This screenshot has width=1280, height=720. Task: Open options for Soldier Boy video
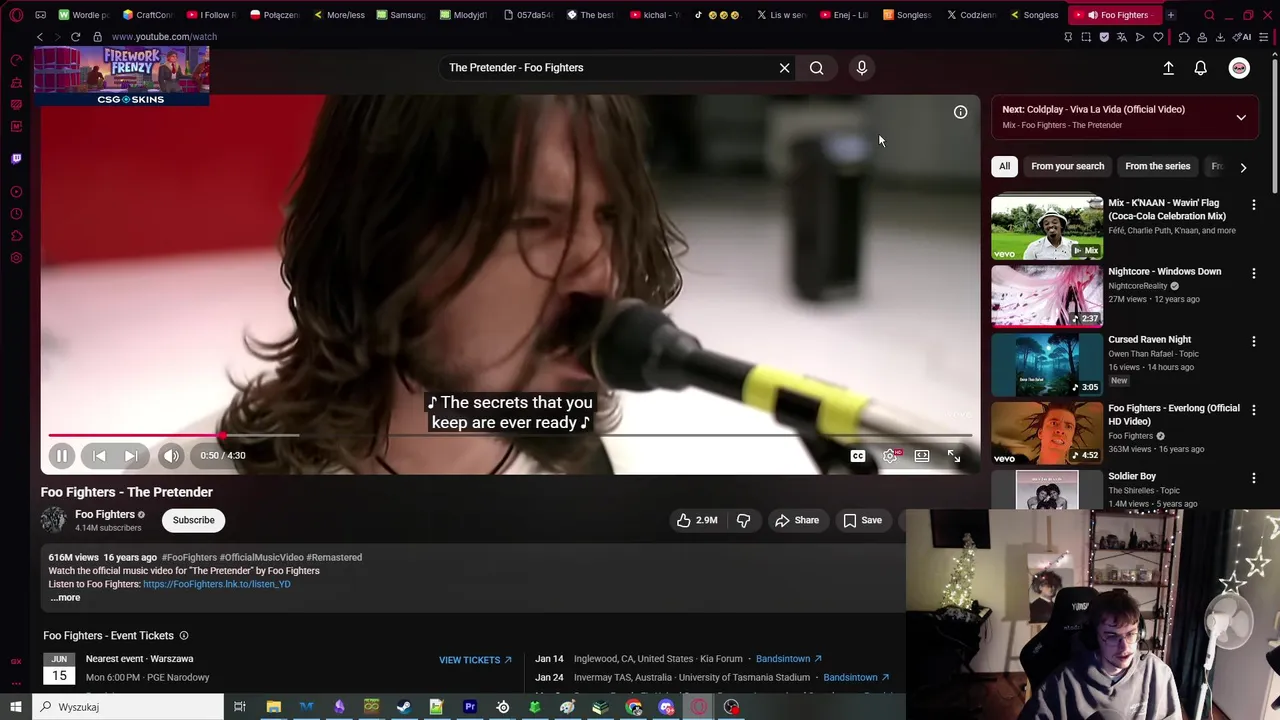[1253, 478]
